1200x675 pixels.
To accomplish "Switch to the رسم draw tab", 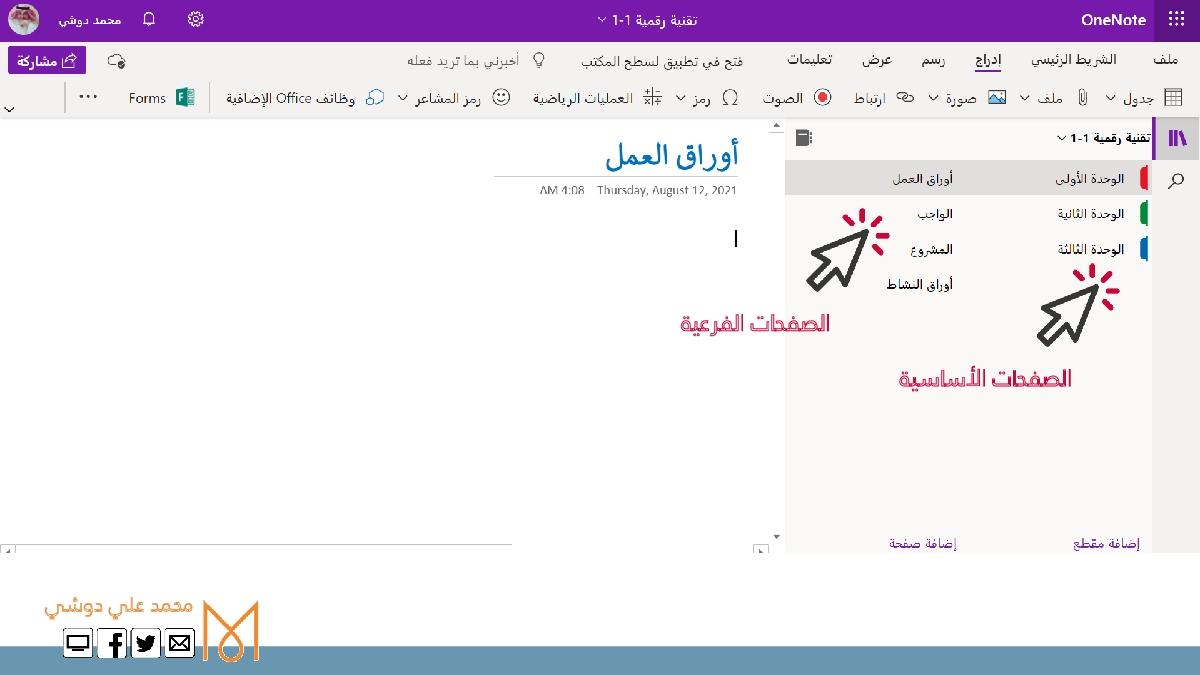I will click(933, 60).
